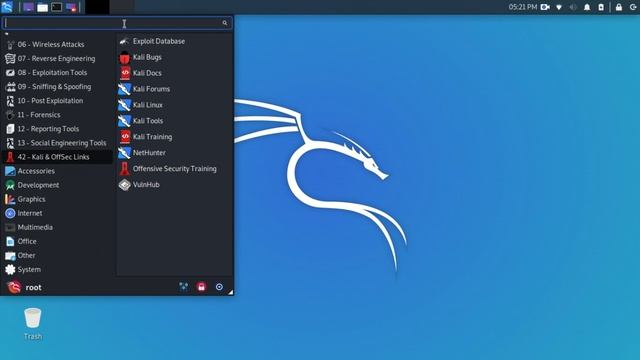This screenshot has width=640, height=360.
Task: Open the System category
Action: click(57, 270)
